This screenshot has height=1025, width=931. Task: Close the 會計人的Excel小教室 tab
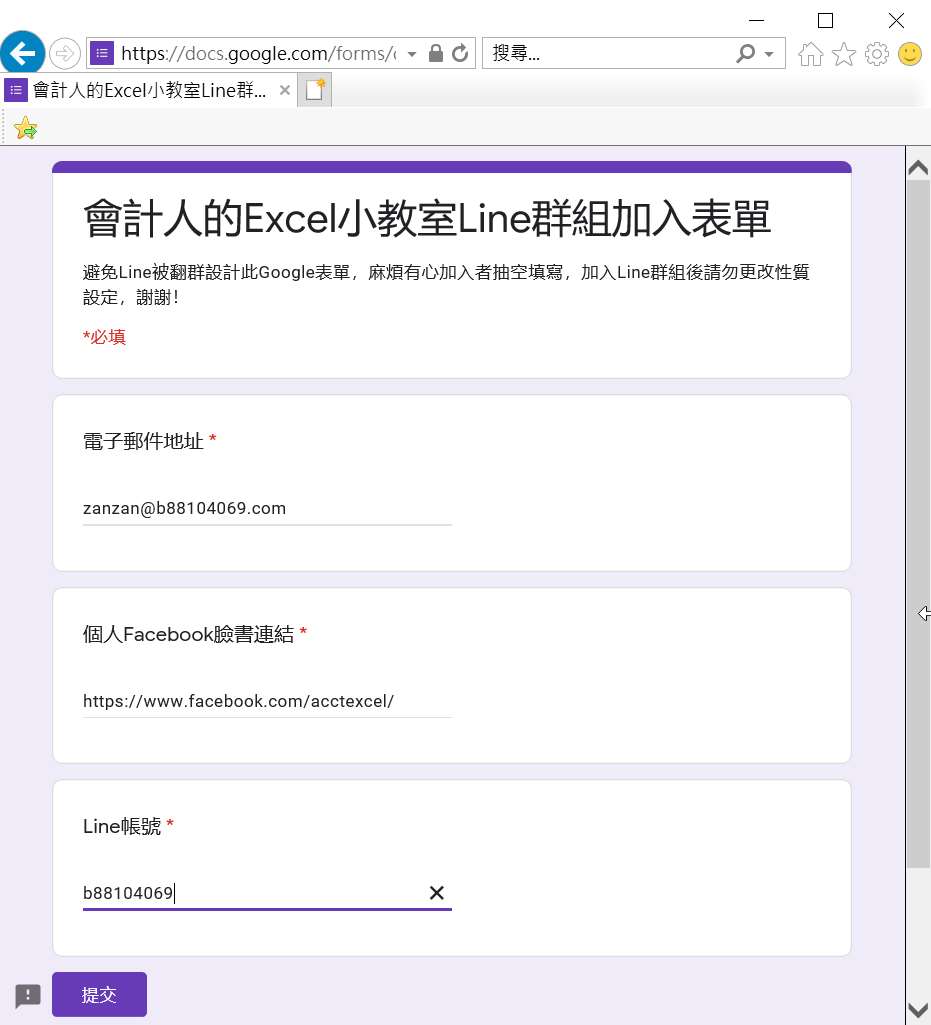point(285,90)
